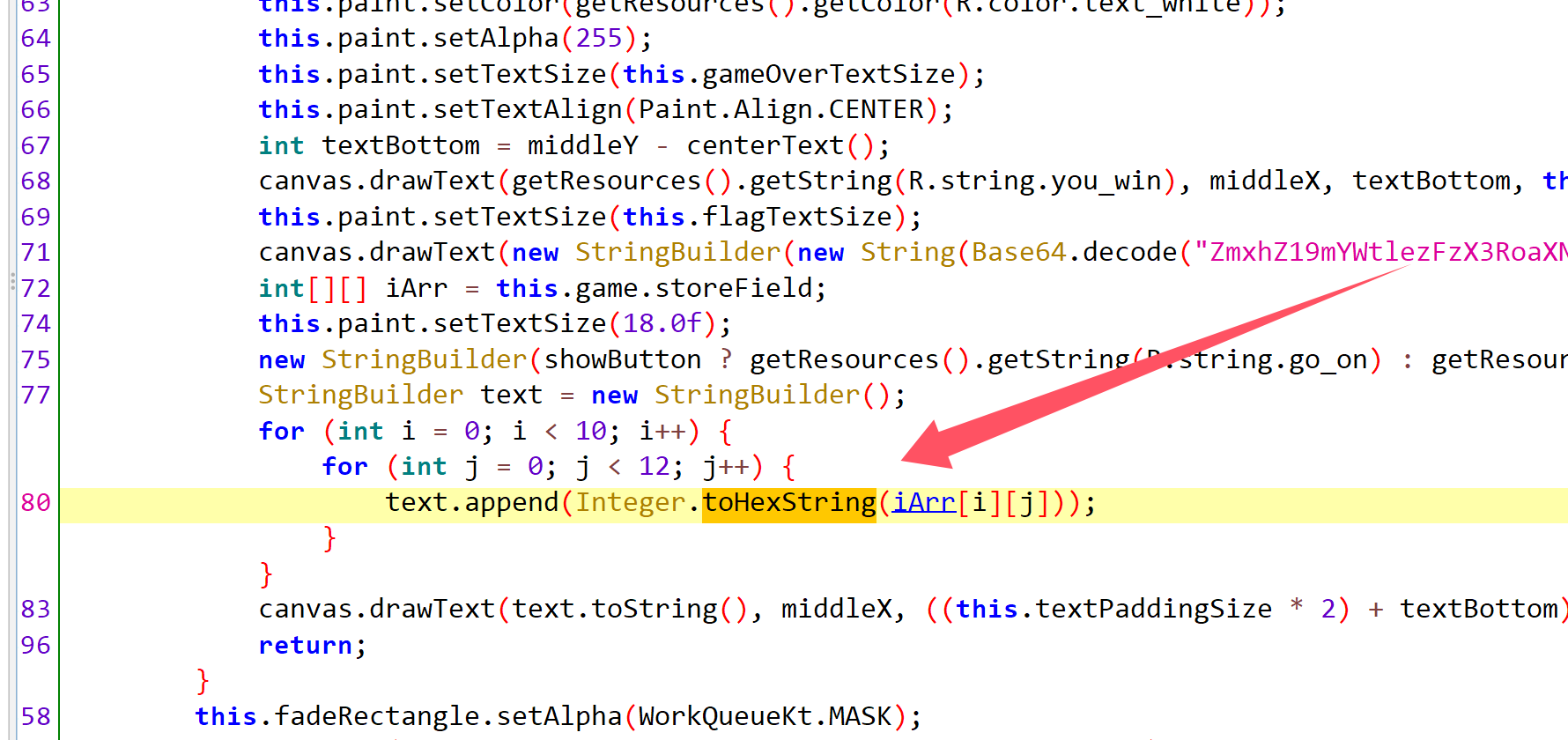Click setAlpha(255) on line 64
This screenshot has height=740, width=1568.
pyautogui.click(x=535, y=38)
